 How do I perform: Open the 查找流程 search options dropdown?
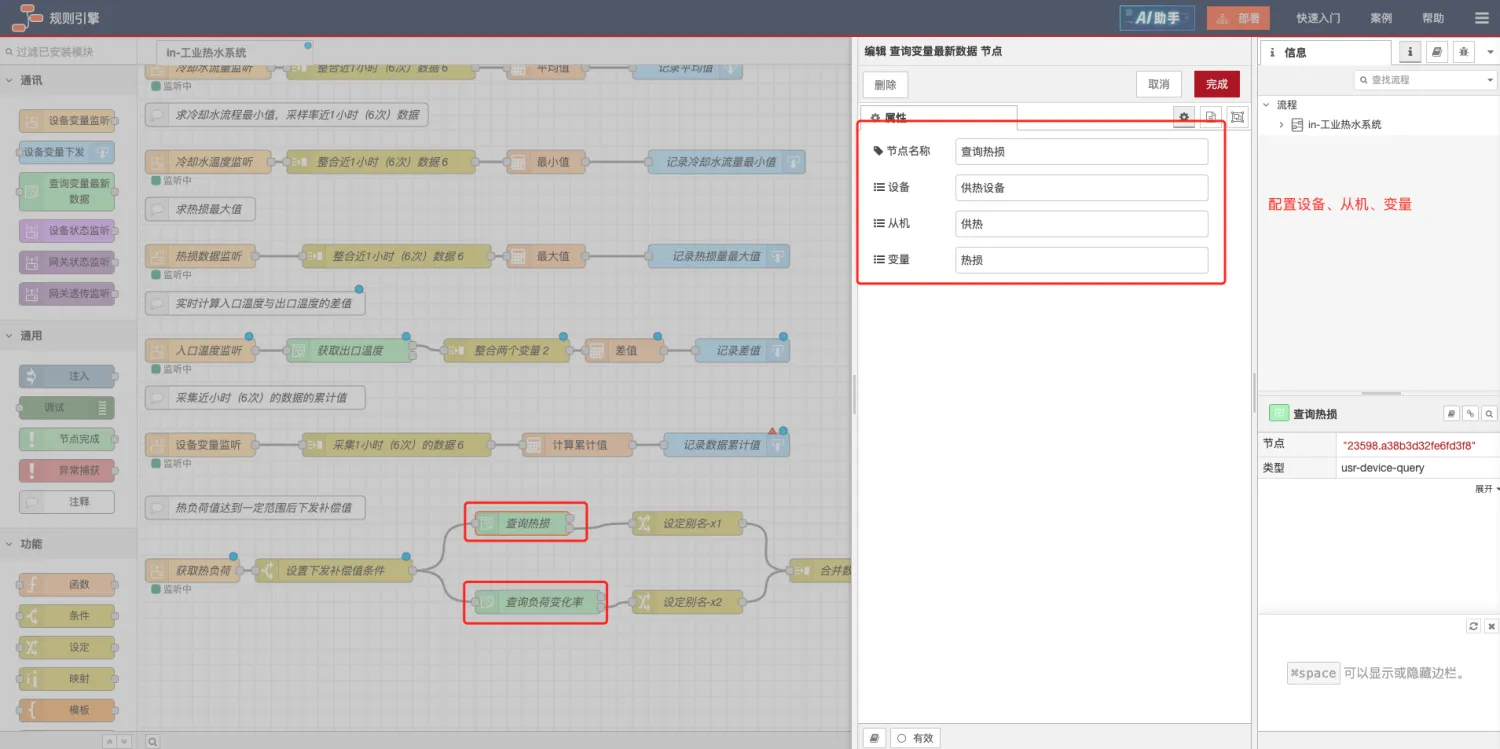point(1490,79)
